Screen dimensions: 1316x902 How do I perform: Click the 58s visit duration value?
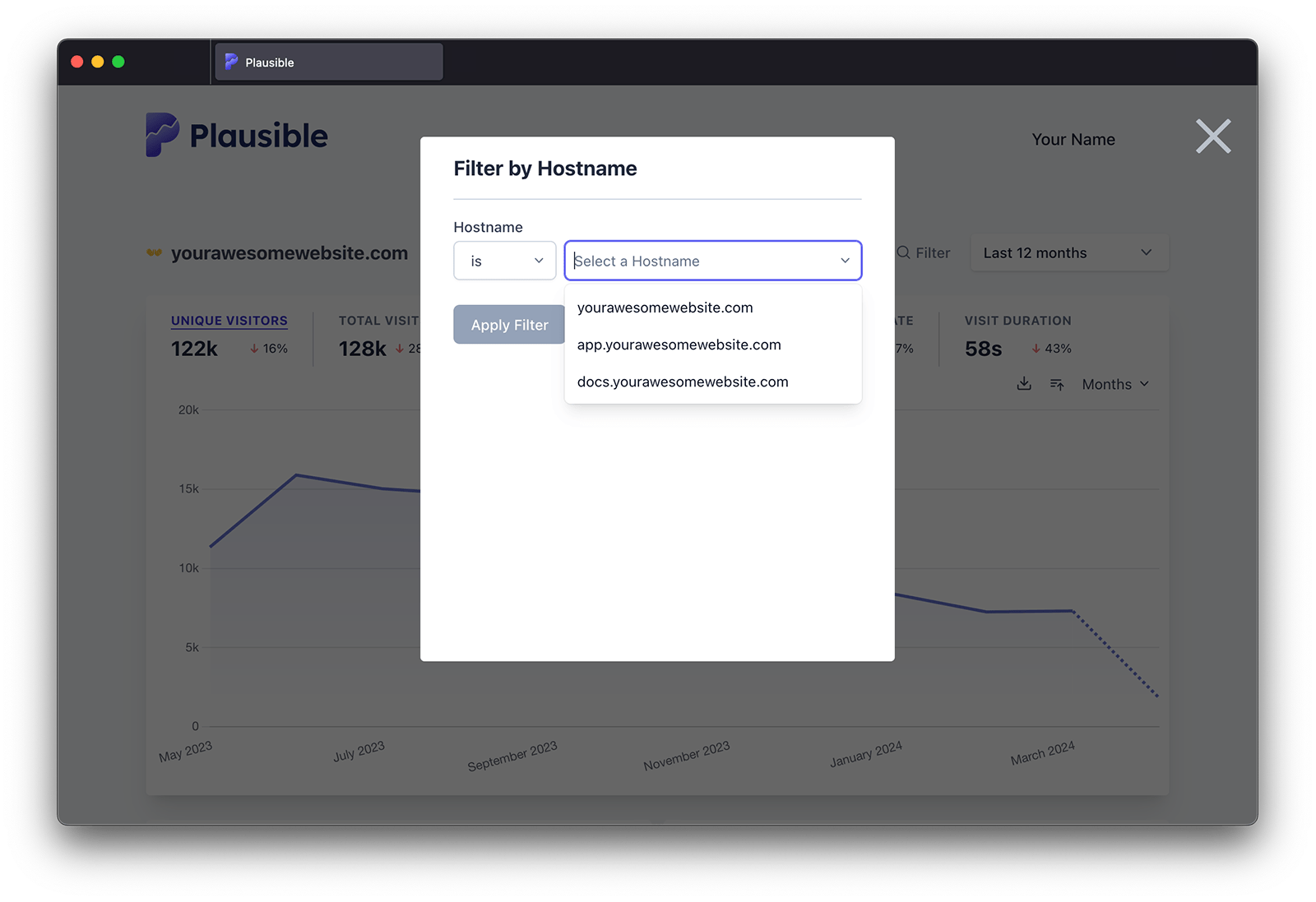pyautogui.click(x=984, y=349)
